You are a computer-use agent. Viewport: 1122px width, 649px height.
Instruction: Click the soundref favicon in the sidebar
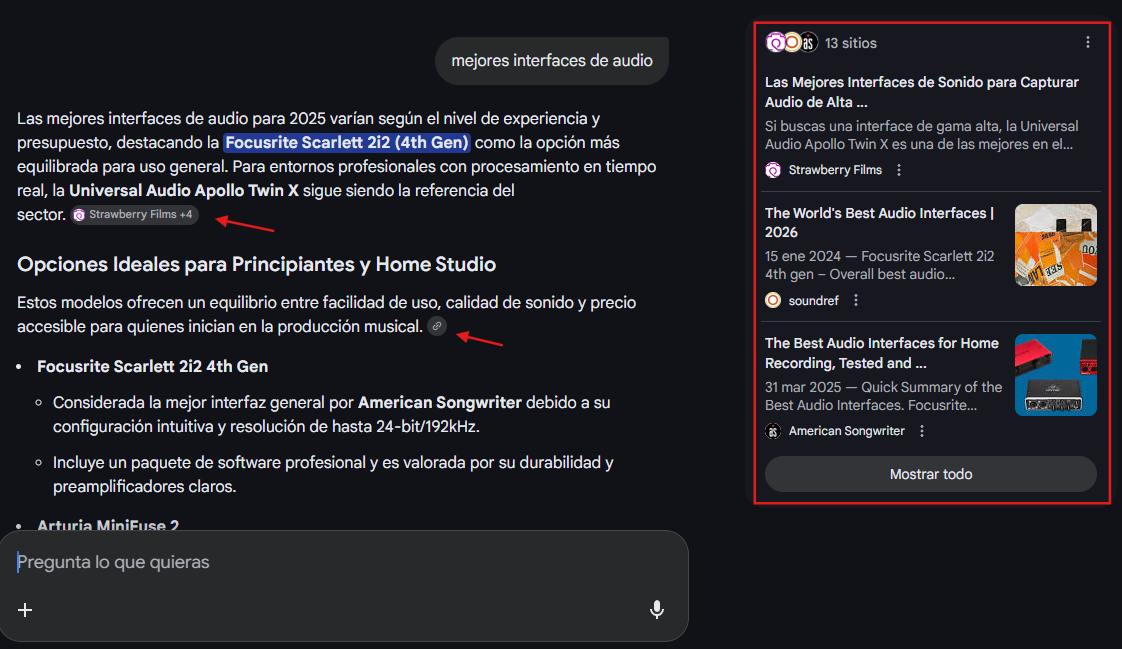772,299
